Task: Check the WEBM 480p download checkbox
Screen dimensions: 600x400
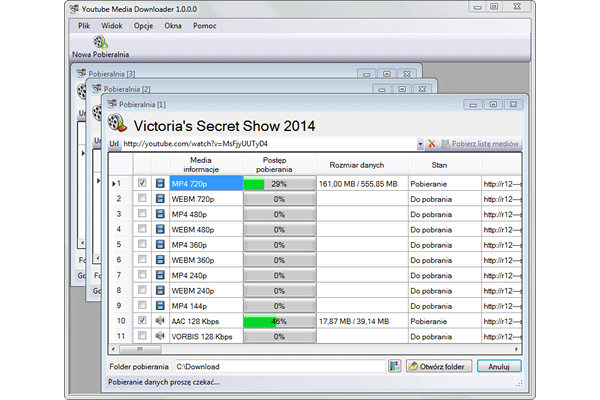Action: pos(142,229)
